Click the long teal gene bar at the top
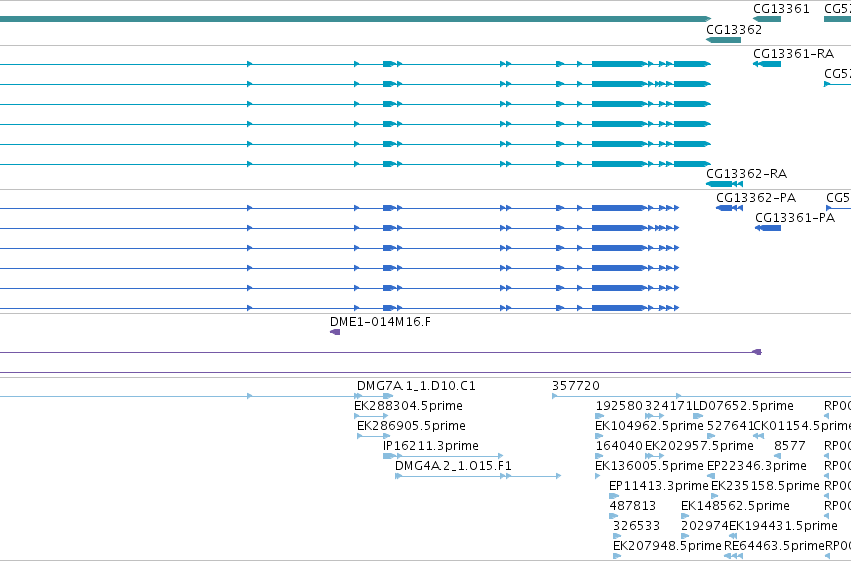 click(x=355, y=19)
